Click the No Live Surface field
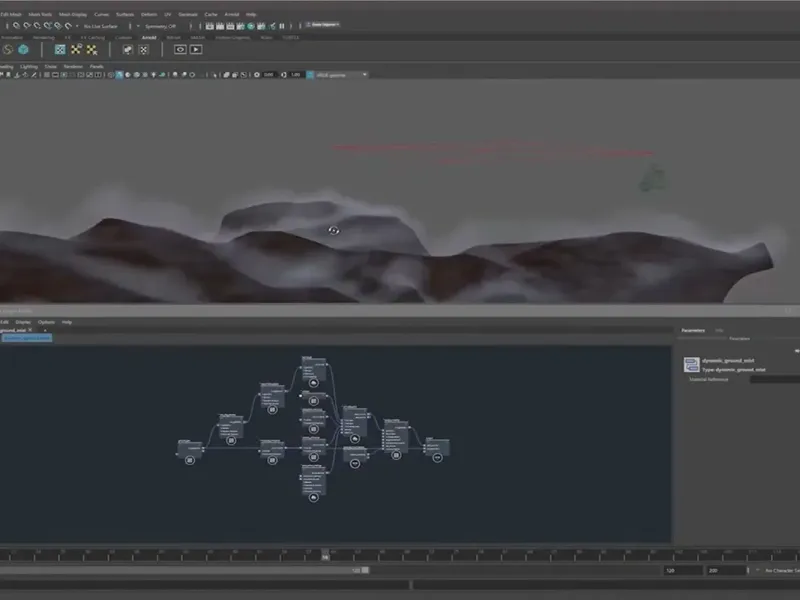This screenshot has height=600, width=800. (101, 26)
